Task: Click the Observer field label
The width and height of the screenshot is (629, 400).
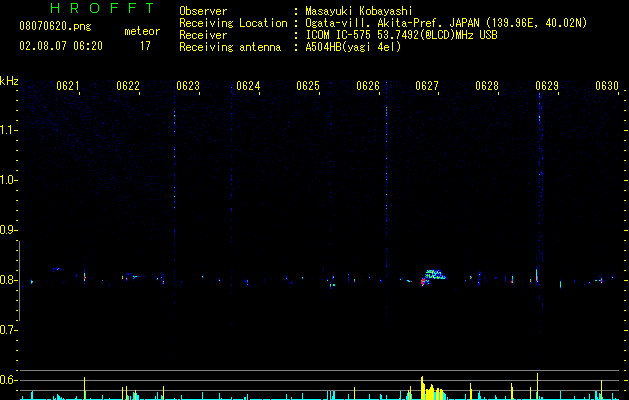Action: click(203, 11)
